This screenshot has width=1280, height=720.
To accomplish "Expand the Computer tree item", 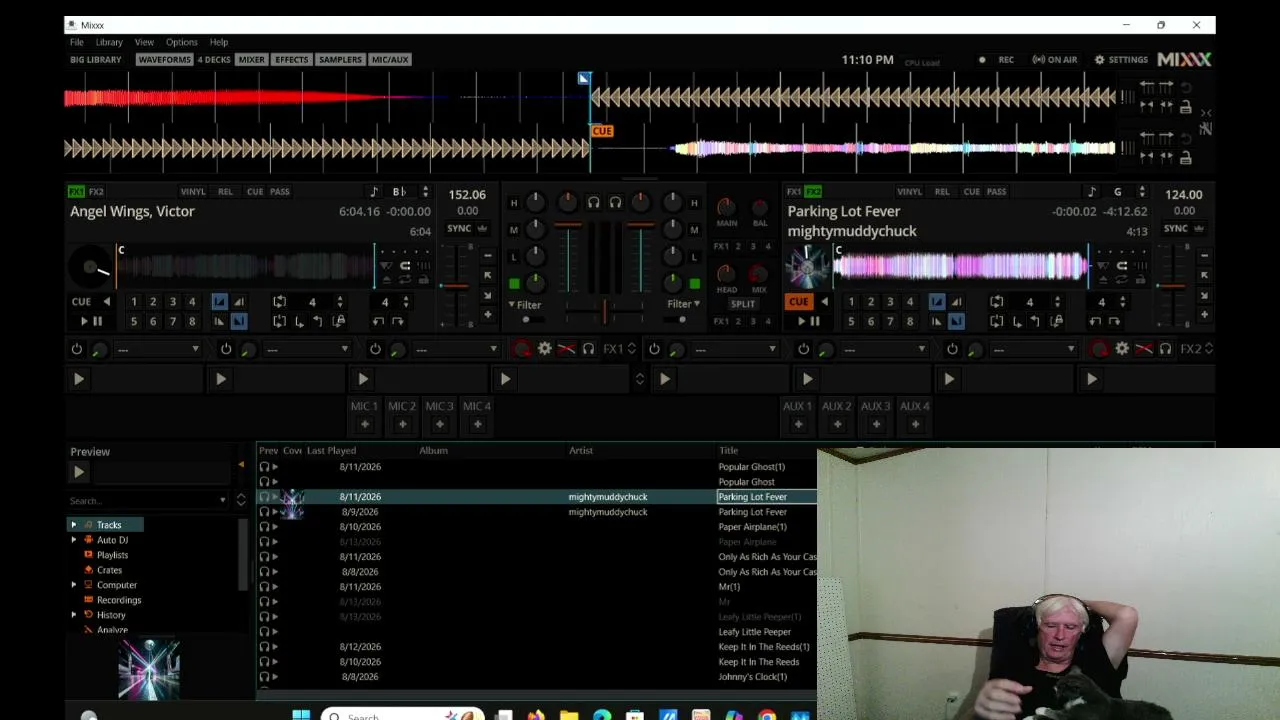I will tap(73, 585).
